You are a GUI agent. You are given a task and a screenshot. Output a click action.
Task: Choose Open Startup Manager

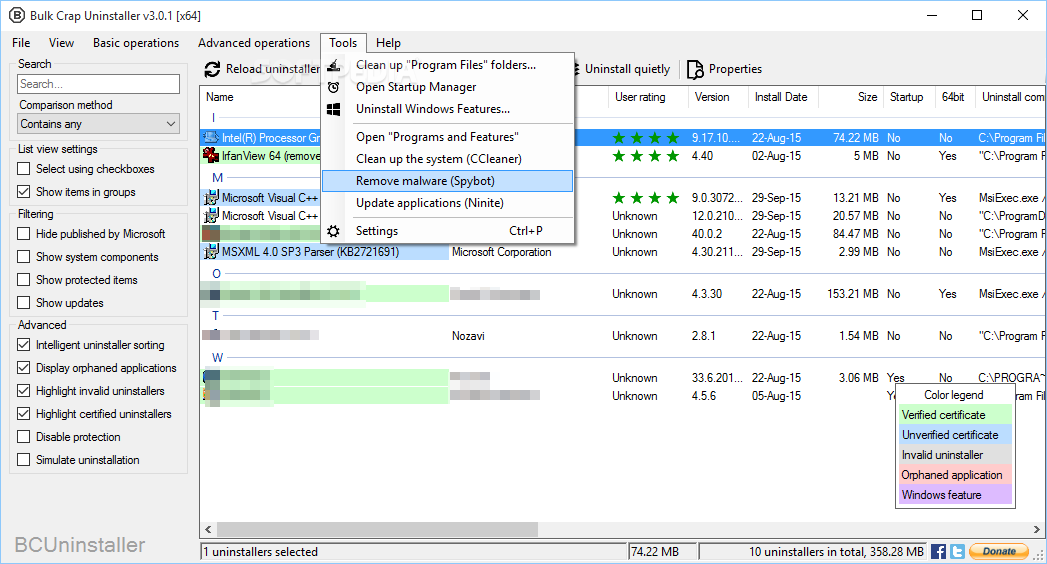[x=447, y=87]
